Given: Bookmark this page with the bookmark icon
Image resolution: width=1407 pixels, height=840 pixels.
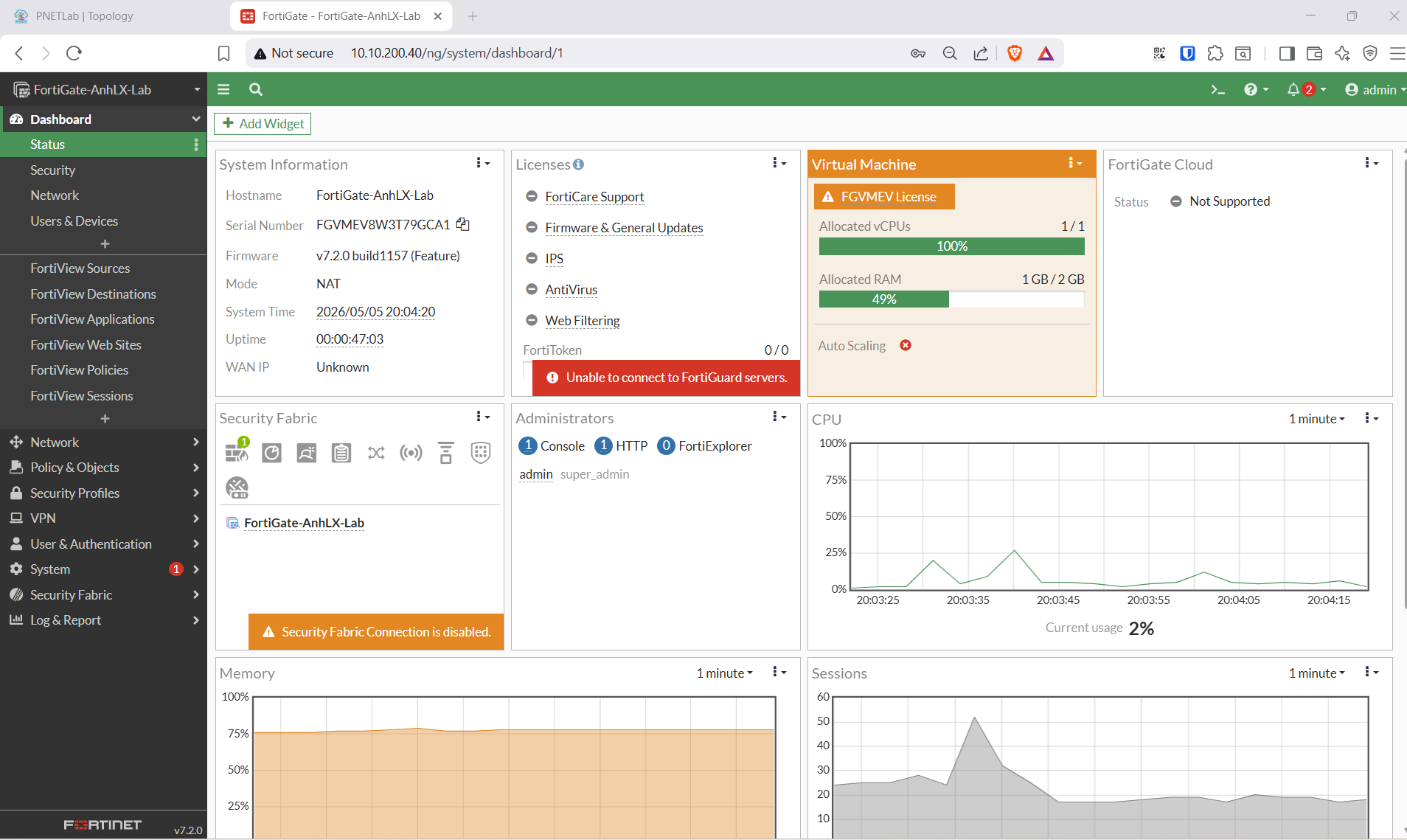Looking at the screenshot, I should click(x=224, y=53).
